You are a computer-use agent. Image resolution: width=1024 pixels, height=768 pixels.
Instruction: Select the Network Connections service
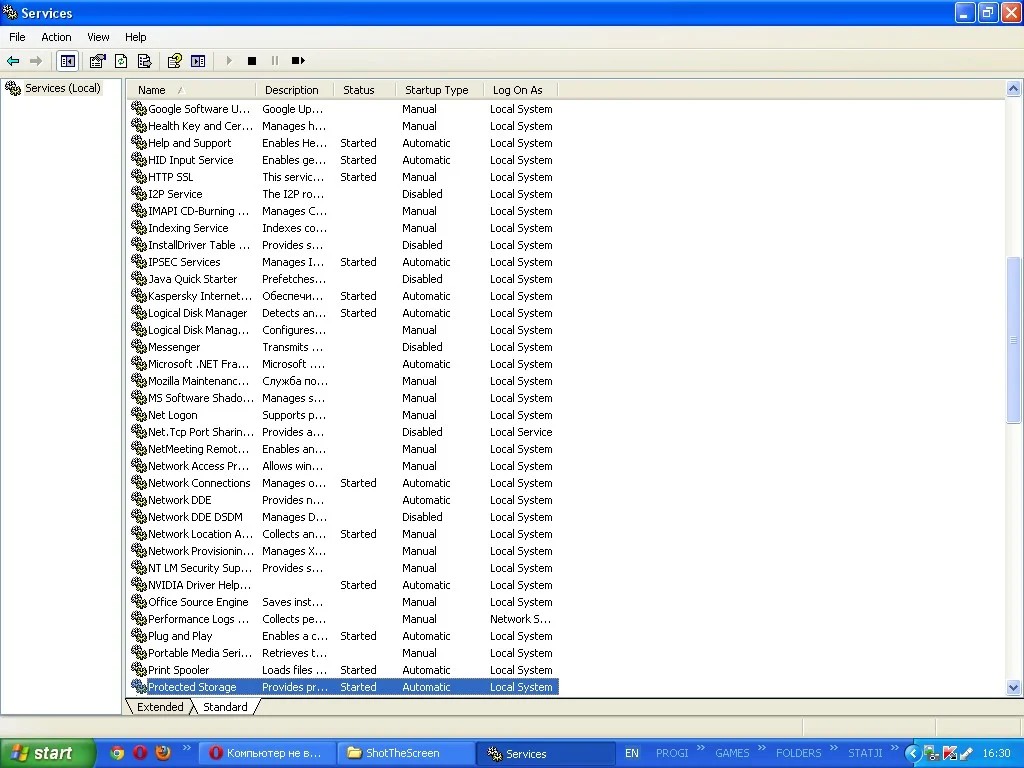pyautogui.click(x=344, y=483)
